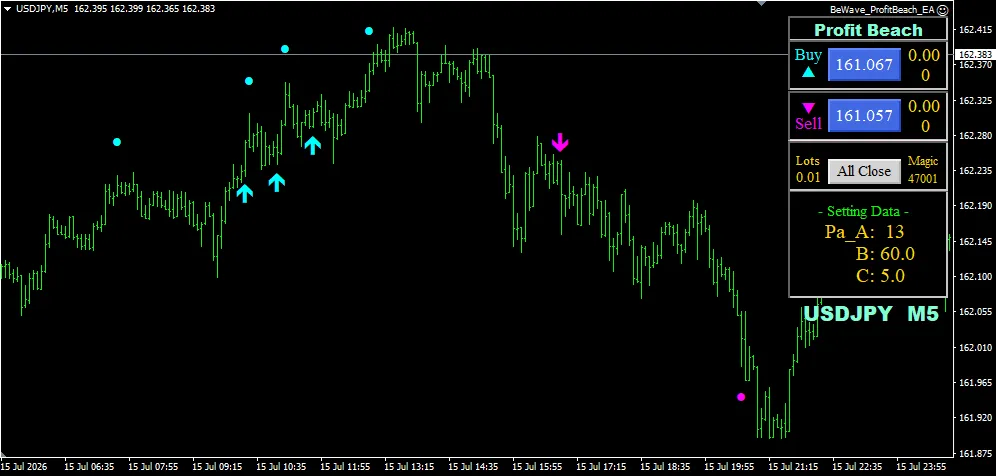Image resolution: width=996 pixels, height=476 pixels.
Task: Click the 15 Jul 2026 date label
Action: click(26, 466)
